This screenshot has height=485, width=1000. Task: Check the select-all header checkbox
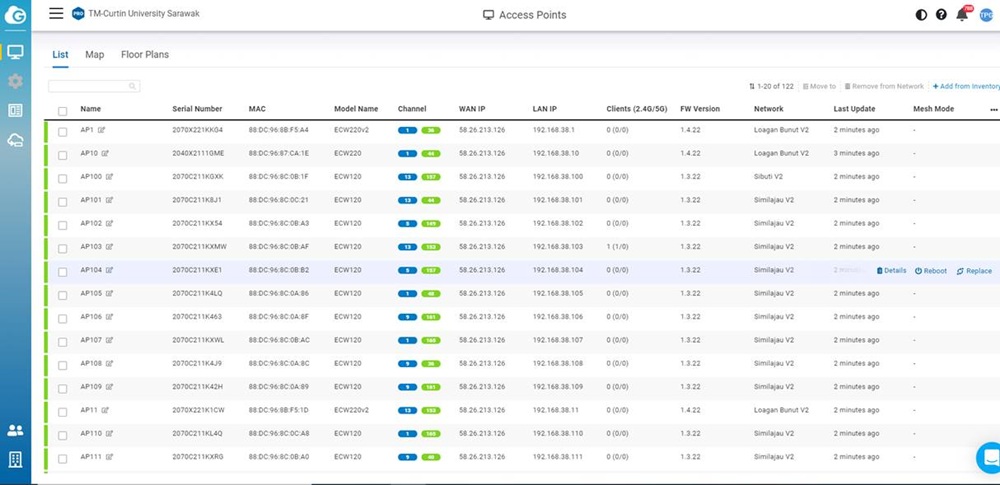63,110
